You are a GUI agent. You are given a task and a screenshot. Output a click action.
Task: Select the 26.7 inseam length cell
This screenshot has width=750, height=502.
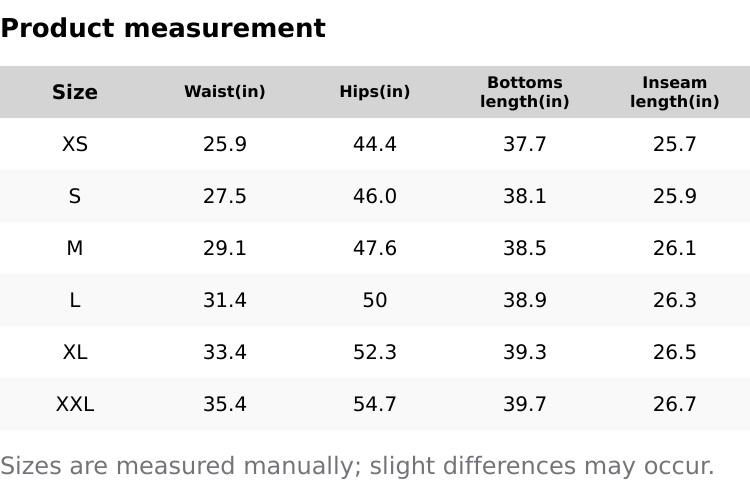point(675,404)
